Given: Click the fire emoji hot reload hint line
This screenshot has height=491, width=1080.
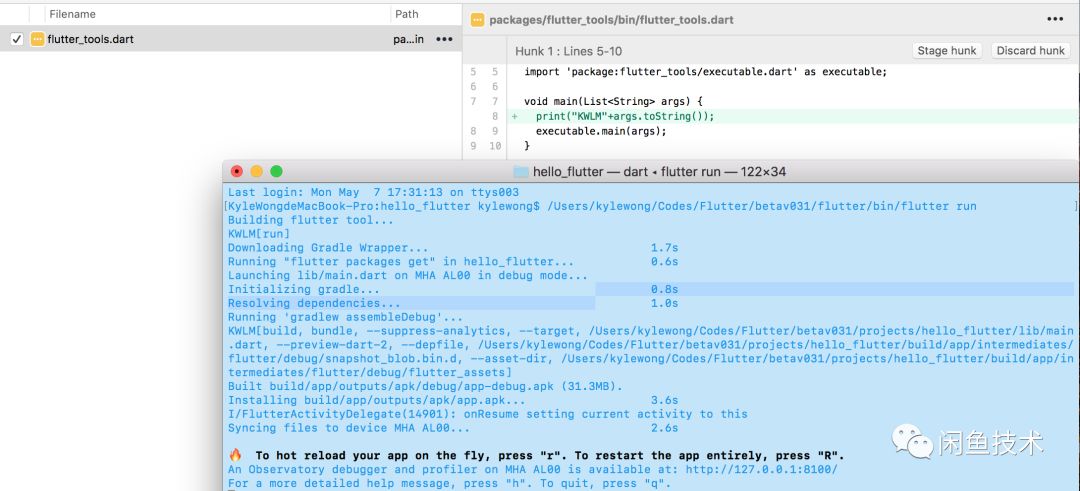Looking at the screenshot, I should (537, 456).
